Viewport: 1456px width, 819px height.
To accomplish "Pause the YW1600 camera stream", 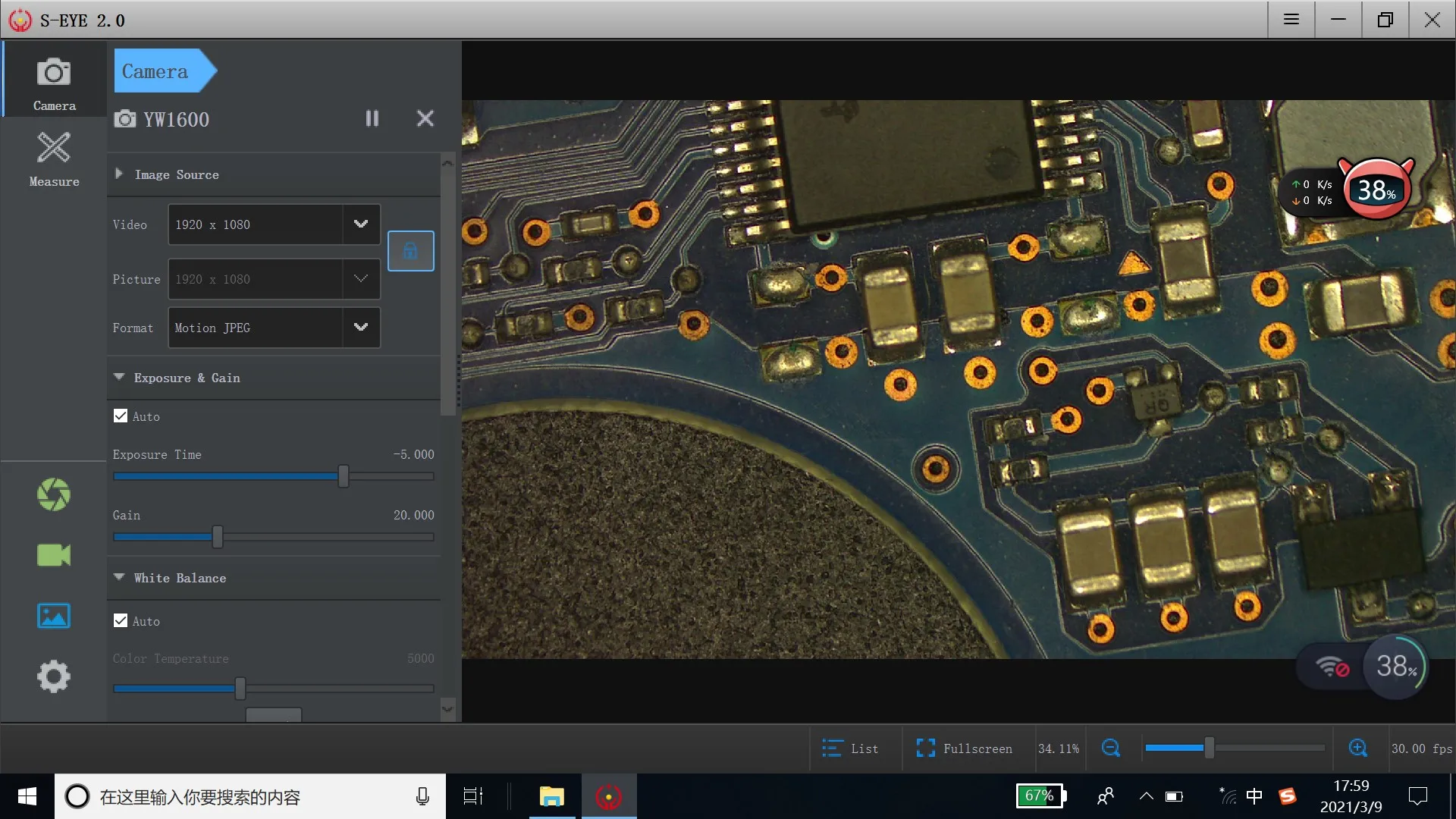I will pyautogui.click(x=372, y=118).
